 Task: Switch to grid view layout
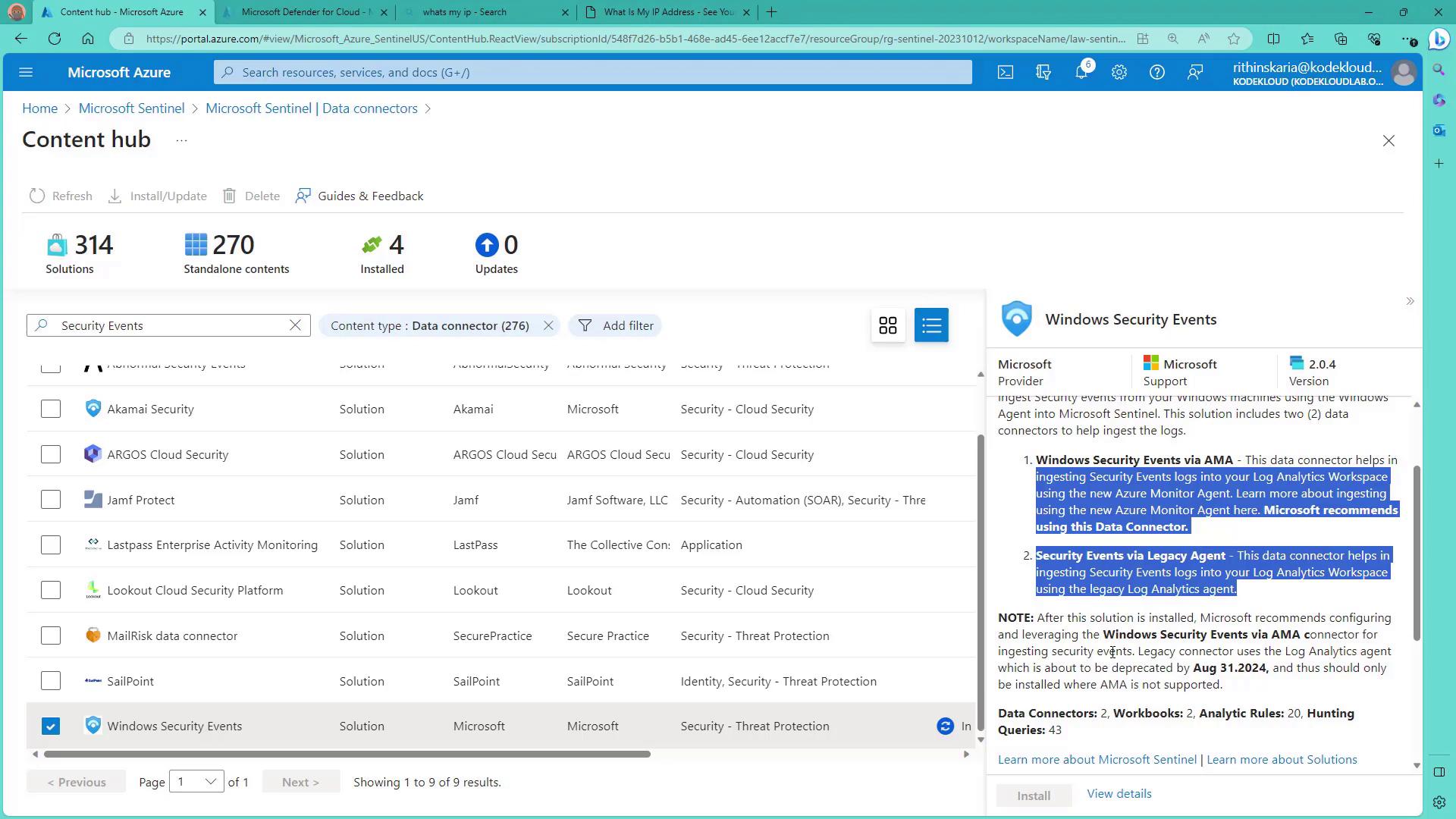[887, 325]
